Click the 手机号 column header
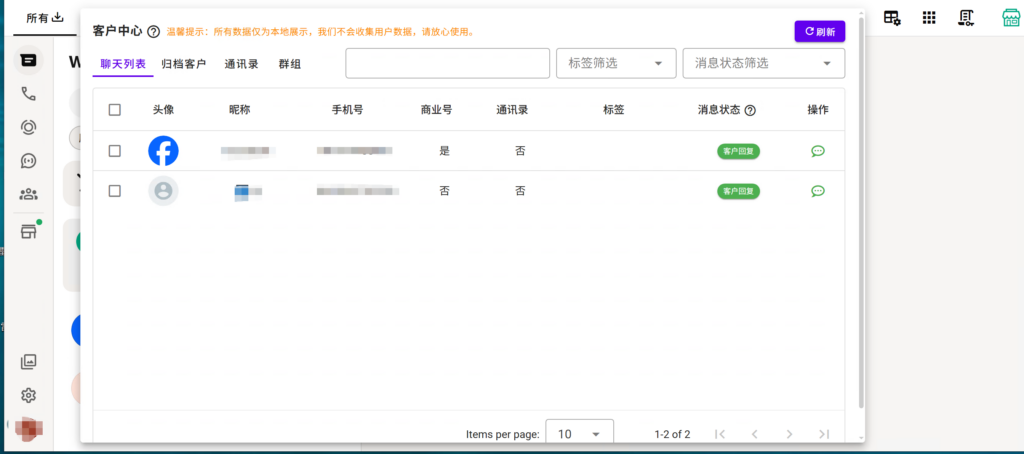This screenshot has width=1024, height=454. coord(347,110)
